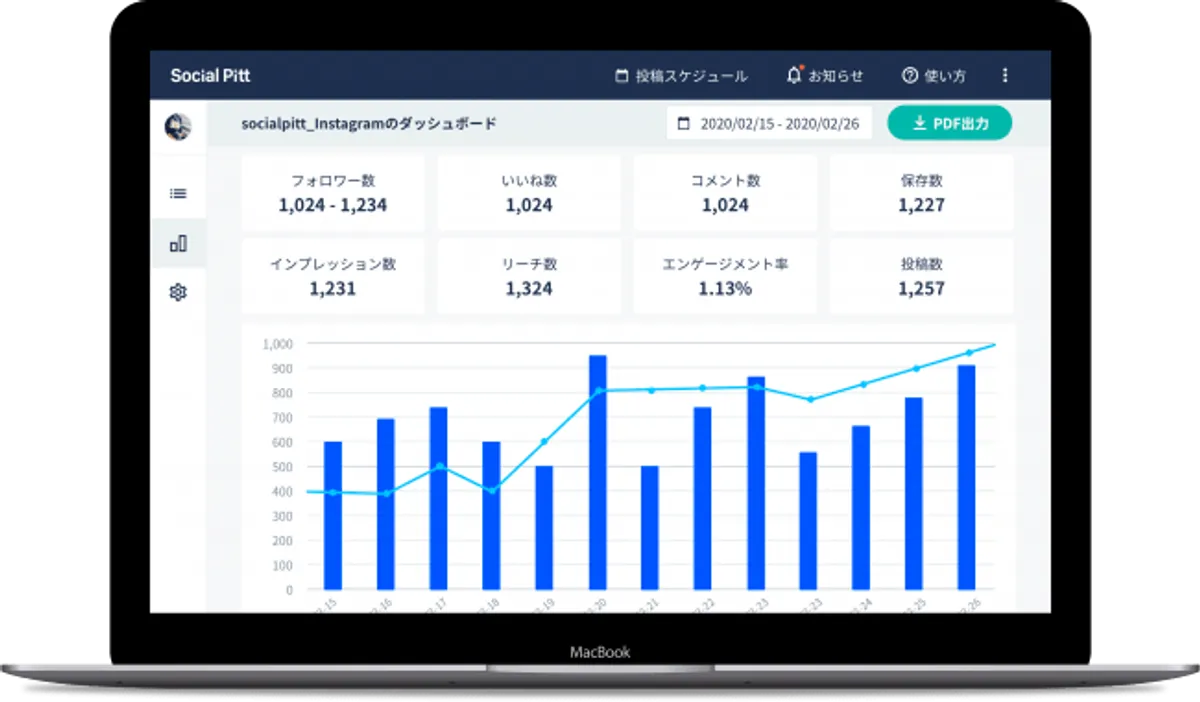Click the 1,024 - 1,234 follower value
The width and height of the screenshot is (1200, 702).
pos(333,205)
